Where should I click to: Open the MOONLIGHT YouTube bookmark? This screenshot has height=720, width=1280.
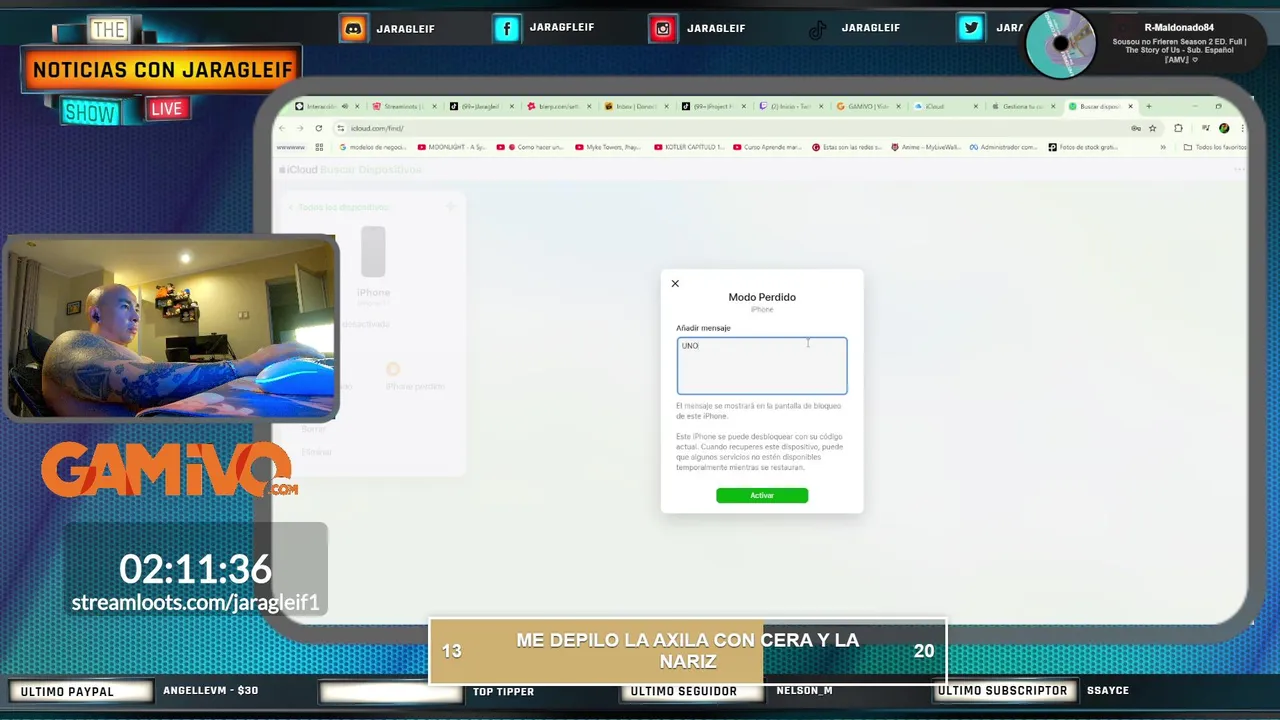pos(452,147)
